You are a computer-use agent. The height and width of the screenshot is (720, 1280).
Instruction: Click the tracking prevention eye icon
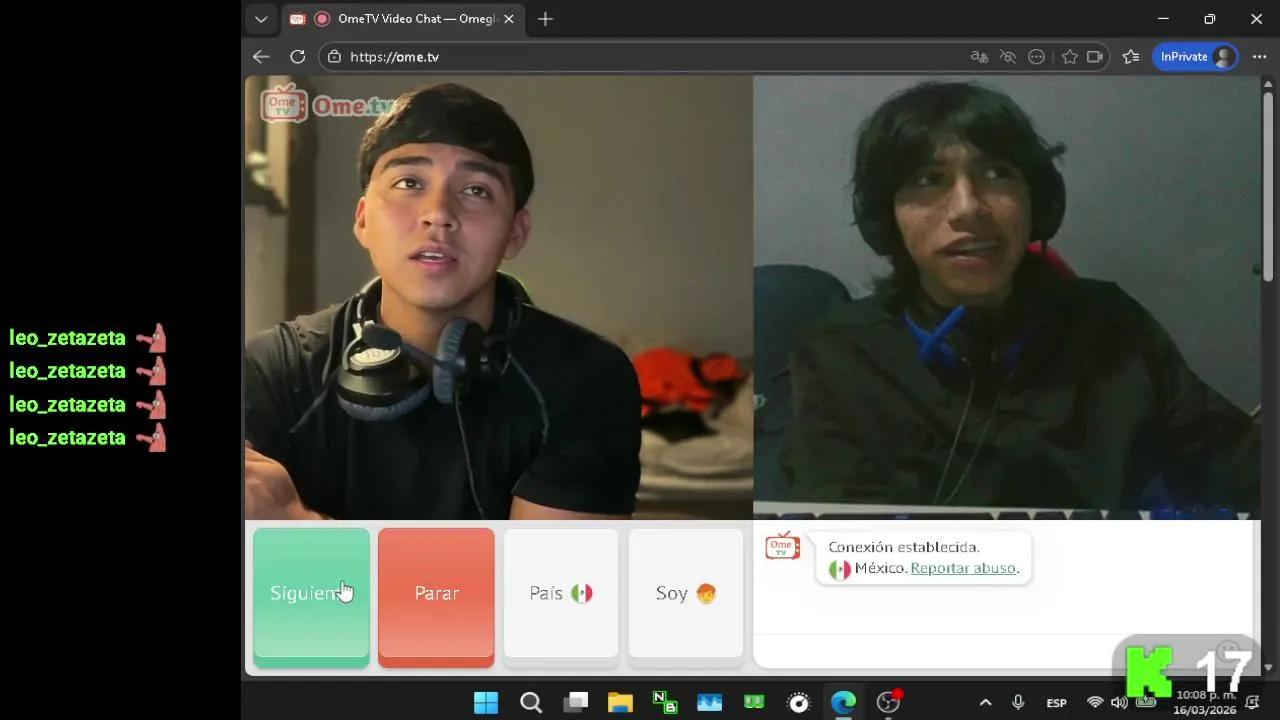(1008, 57)
